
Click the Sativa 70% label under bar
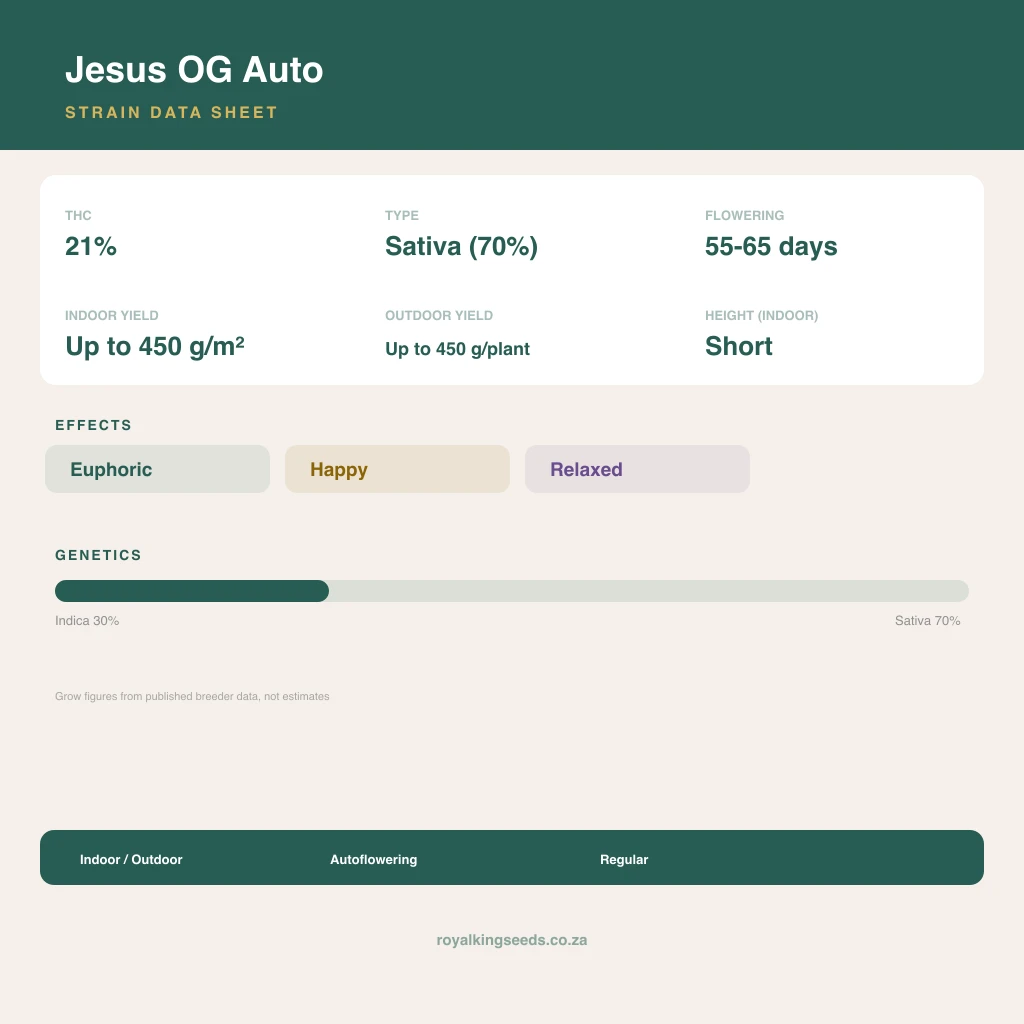(927, 620)
